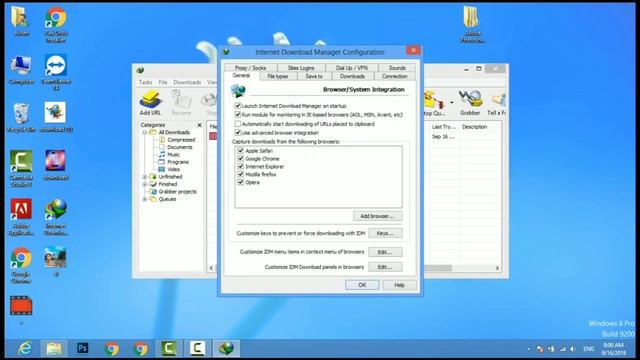Expand the Unfinished tree node

[x=144, y=177]
